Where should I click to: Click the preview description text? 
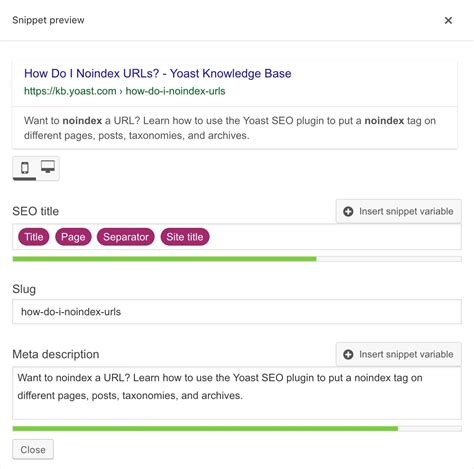point(230,128)
